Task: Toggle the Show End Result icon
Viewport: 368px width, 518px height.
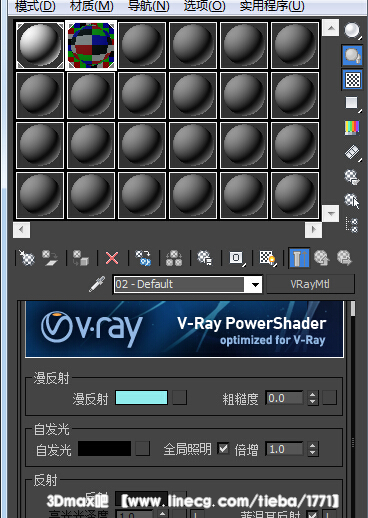Action: (x=299, y=258)
